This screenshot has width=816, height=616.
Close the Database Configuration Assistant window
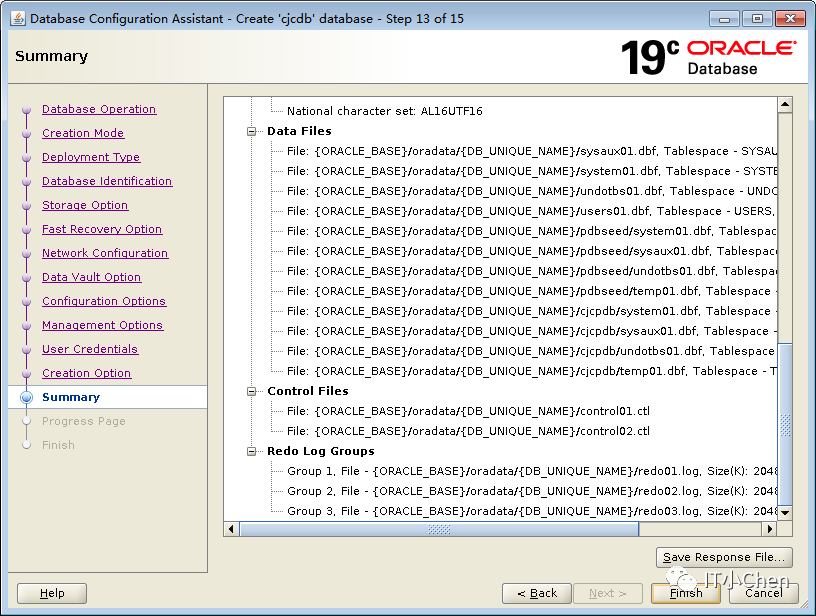[x=790, y=19]
